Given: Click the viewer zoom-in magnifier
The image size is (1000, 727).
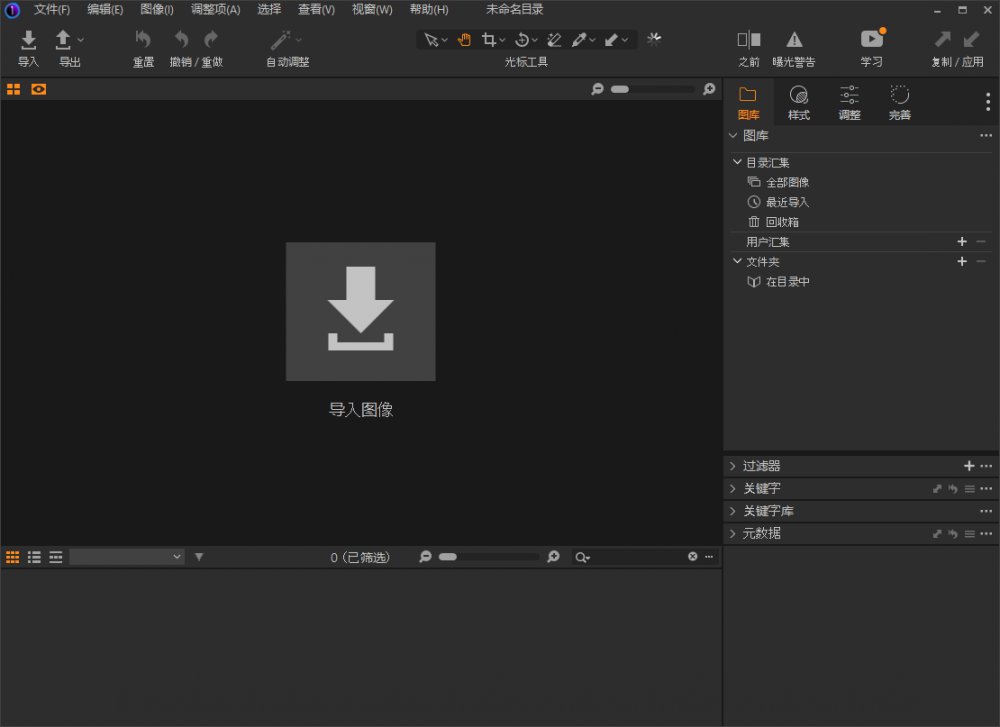Looking at the screenshot, I should (709, 89).
